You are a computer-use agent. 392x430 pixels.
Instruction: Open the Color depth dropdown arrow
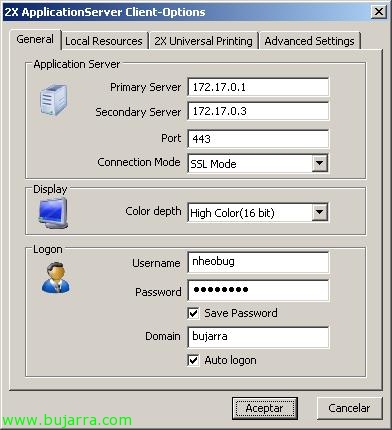click(x=319, y=212)
